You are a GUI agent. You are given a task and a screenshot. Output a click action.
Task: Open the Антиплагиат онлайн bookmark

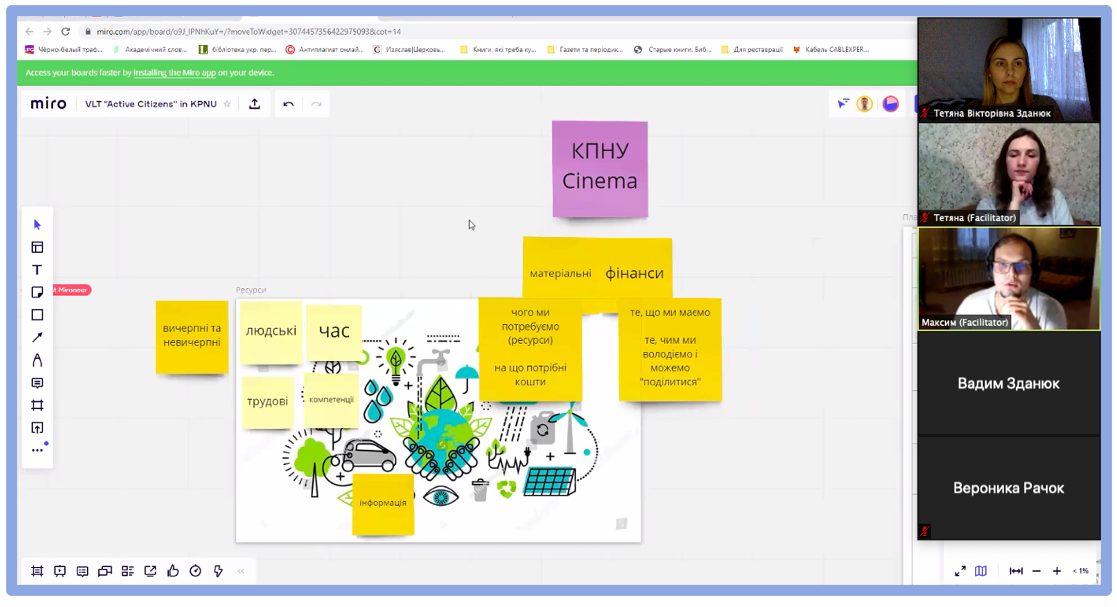pos(324,49)
